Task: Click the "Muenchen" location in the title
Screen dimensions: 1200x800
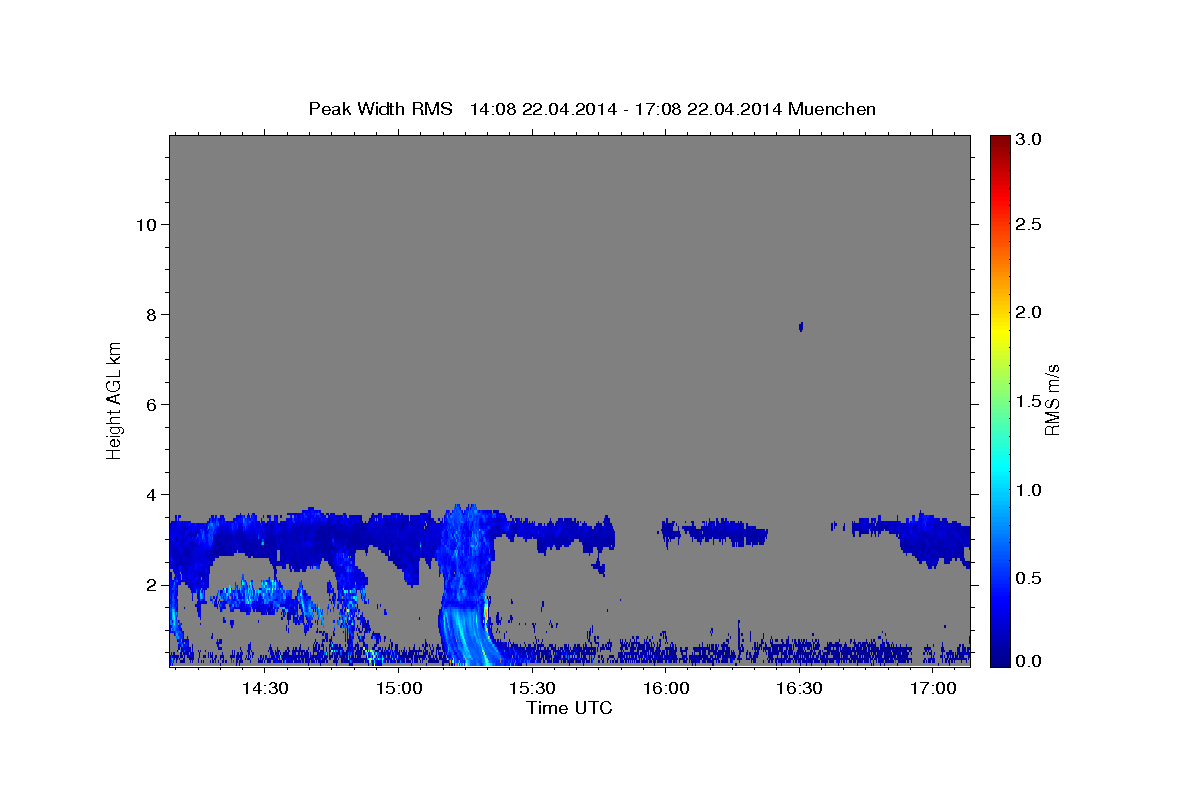Action: click(832, 108)
